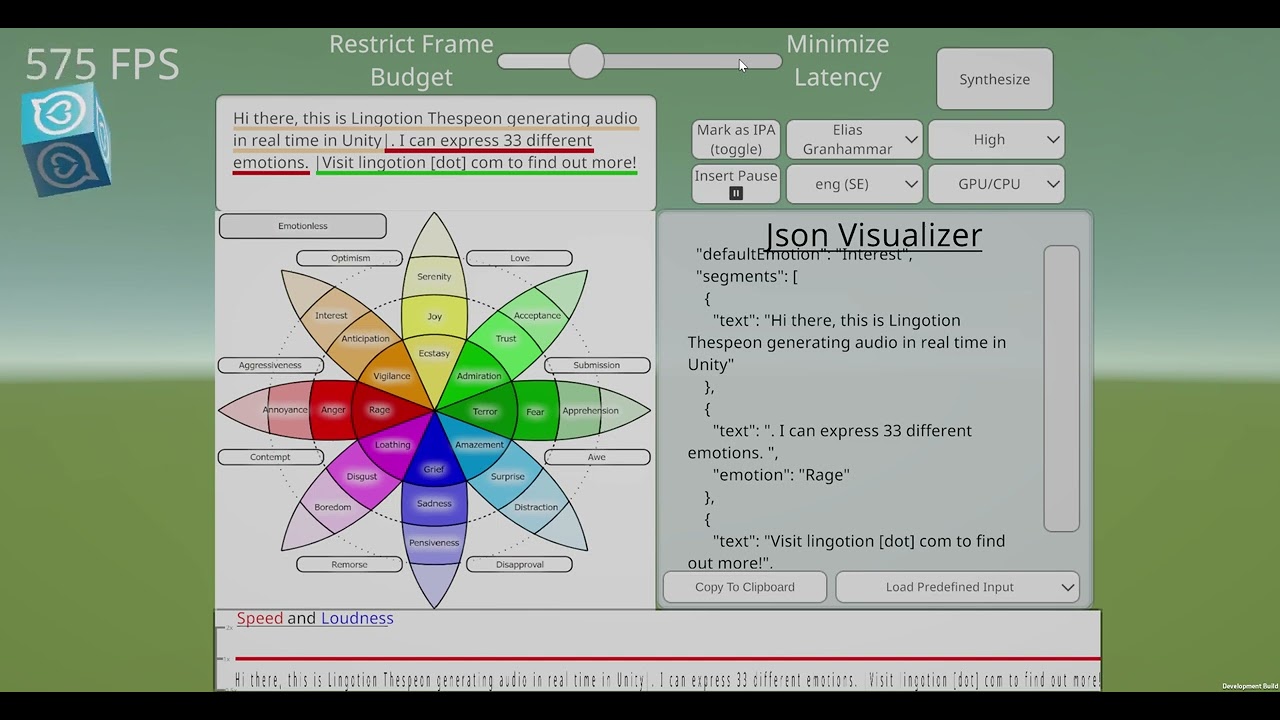This screenshot has height=720, width=1280.
Task: Expand the Load Predefined Input dropdown
Action: point(956,587)
